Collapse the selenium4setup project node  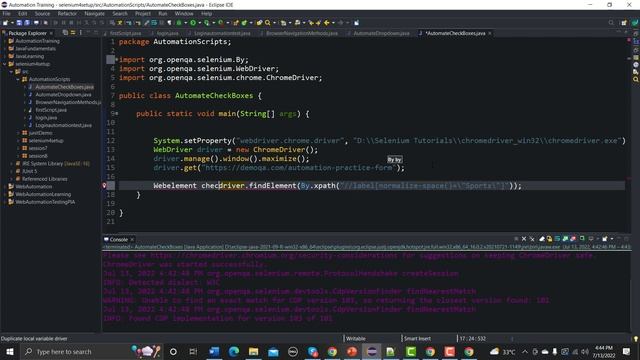pos(5,64)
